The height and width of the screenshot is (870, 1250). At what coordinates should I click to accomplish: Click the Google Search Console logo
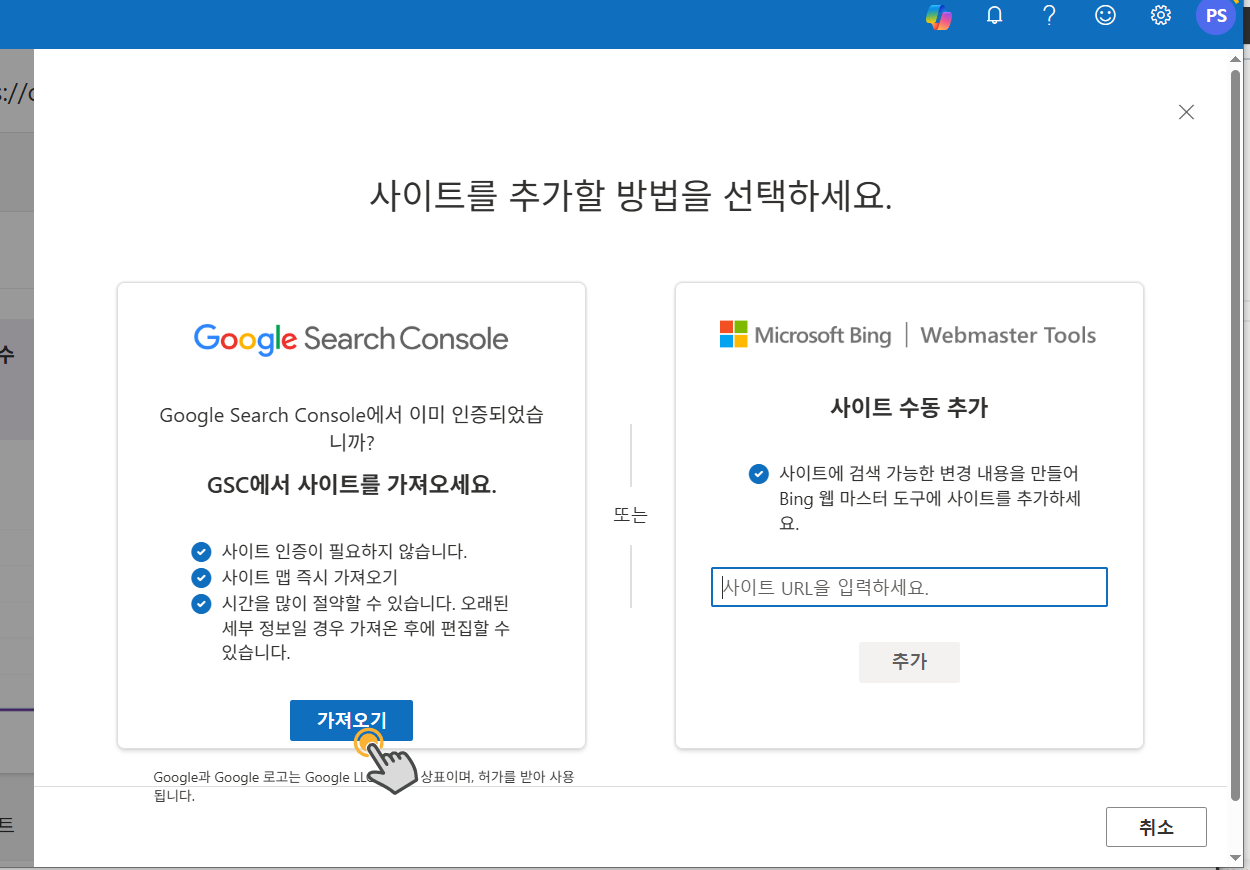tap(351, 339)
